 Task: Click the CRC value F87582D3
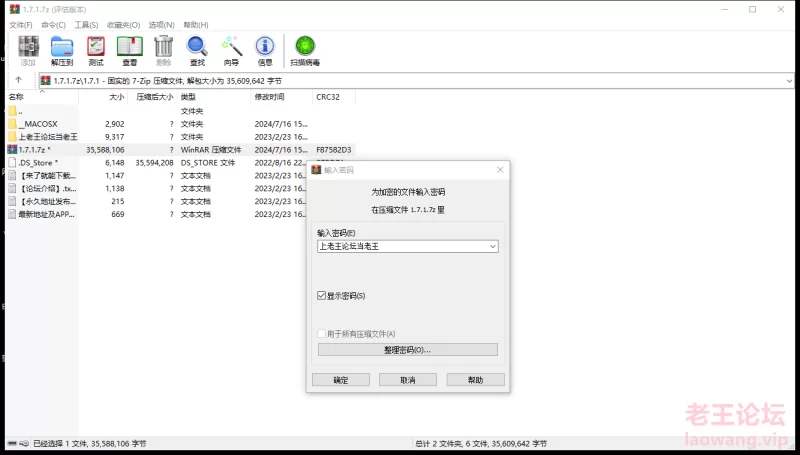coord(334,150)
